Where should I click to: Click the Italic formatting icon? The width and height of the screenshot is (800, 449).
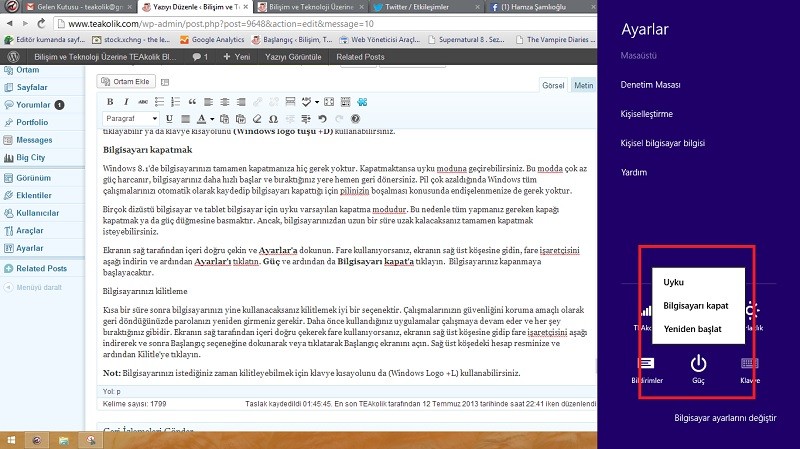(x=126, y=102)
